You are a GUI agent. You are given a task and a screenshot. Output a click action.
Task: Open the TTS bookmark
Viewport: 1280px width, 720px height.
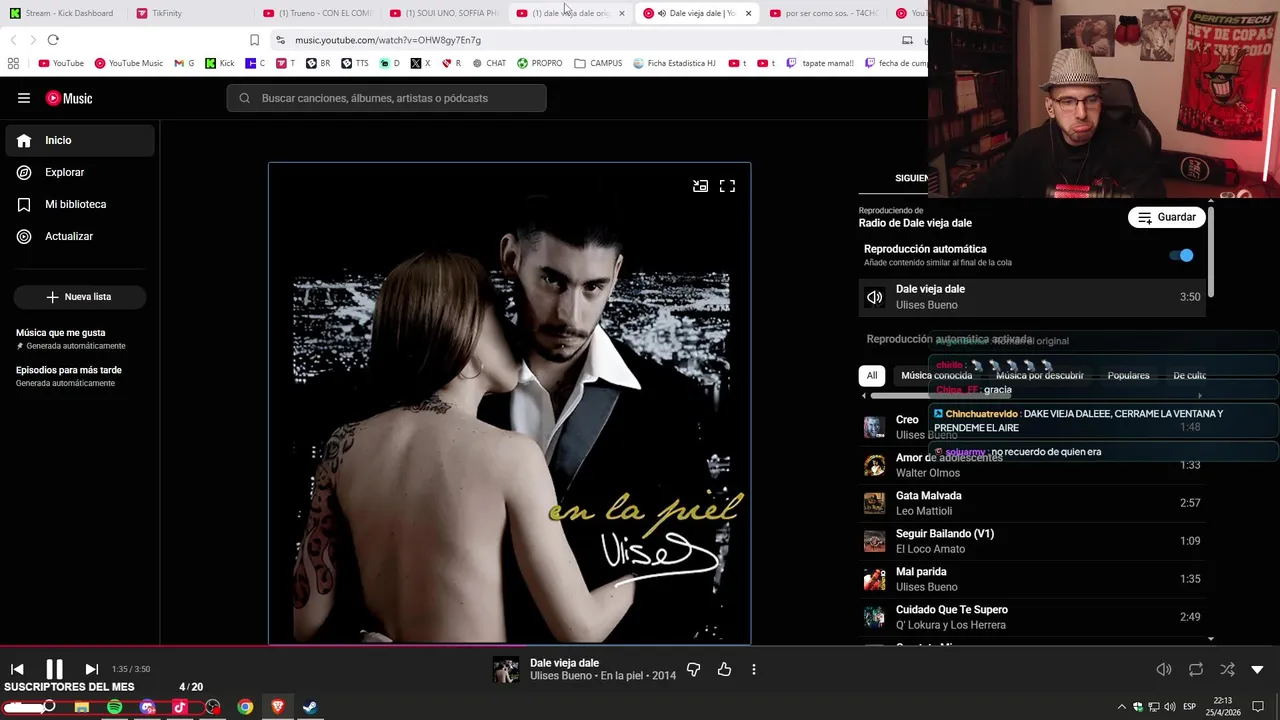pyautogui.click(x=355, y=63)
